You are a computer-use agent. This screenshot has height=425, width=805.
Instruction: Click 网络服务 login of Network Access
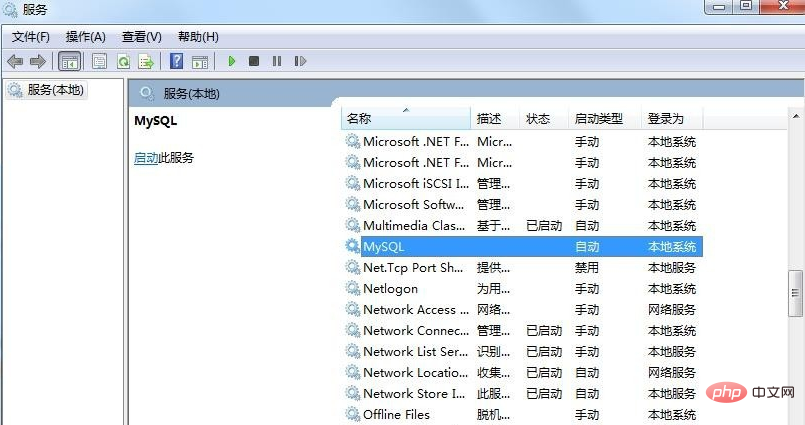click(672, 310)
